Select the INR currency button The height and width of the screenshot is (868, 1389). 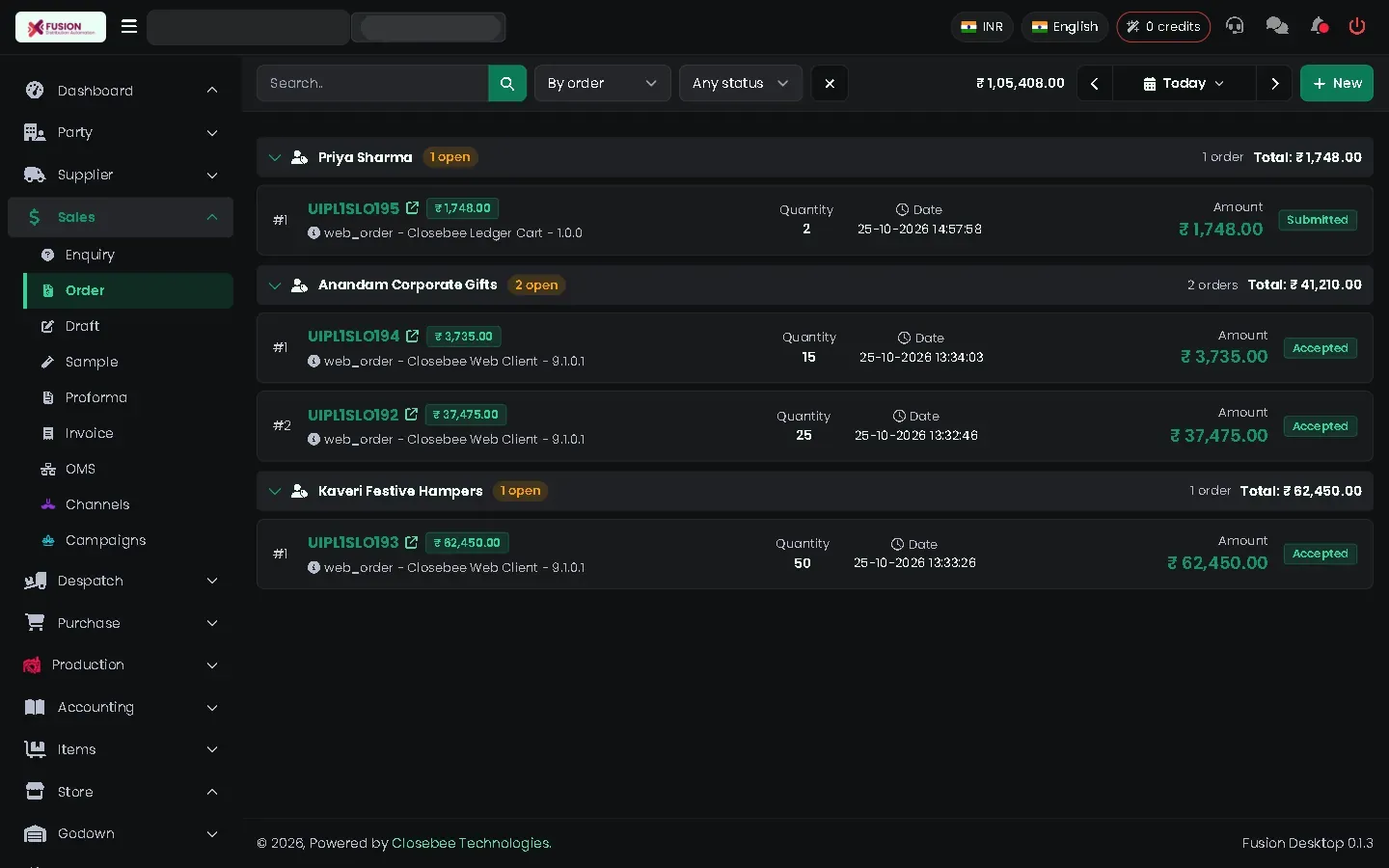point(982,27)
